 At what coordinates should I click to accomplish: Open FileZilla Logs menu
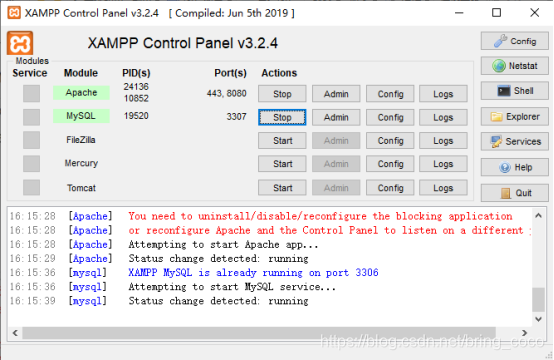pyautogui.click(x=443, y=141)
